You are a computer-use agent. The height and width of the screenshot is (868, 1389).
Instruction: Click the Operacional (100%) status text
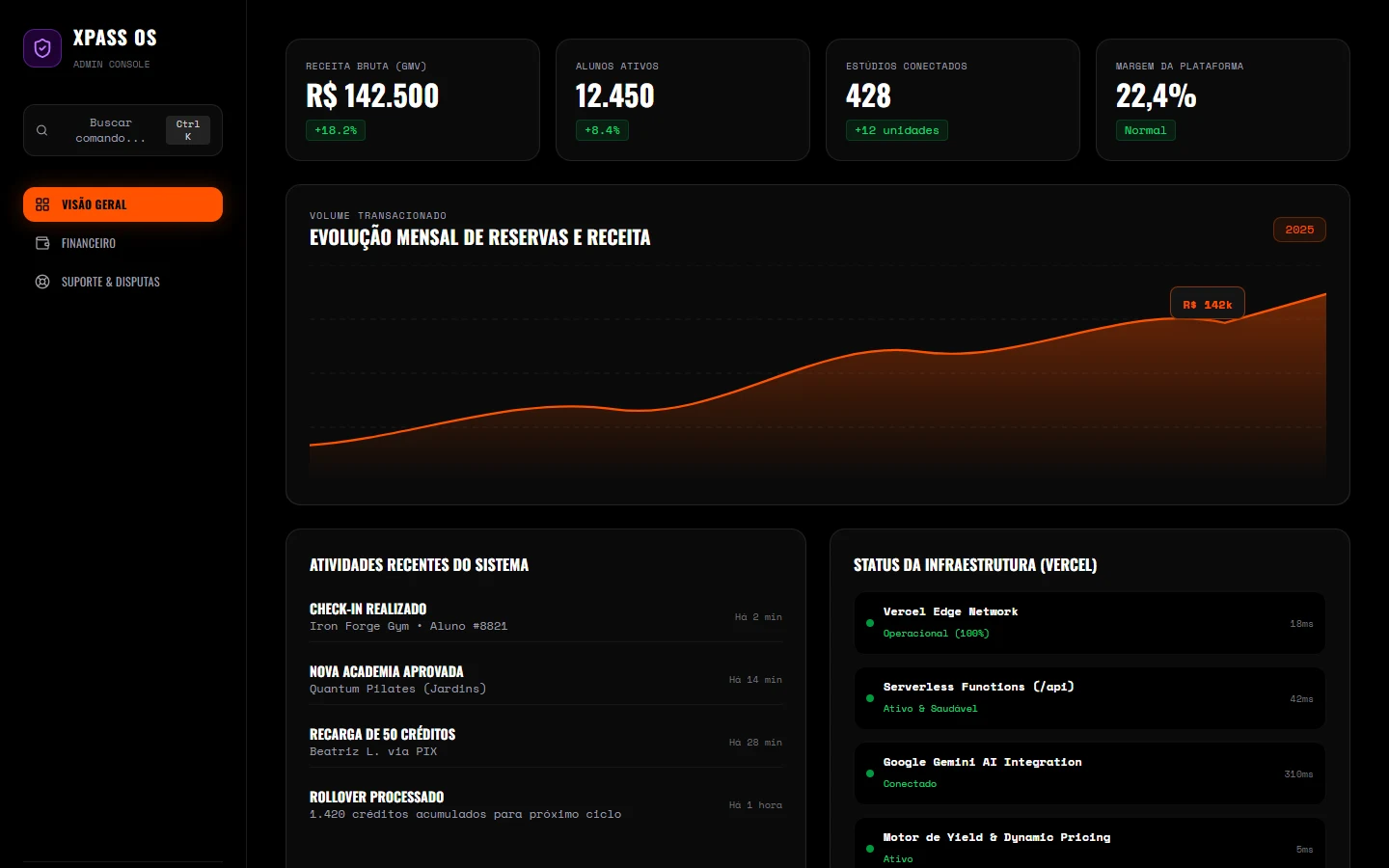tap(936, 634)
